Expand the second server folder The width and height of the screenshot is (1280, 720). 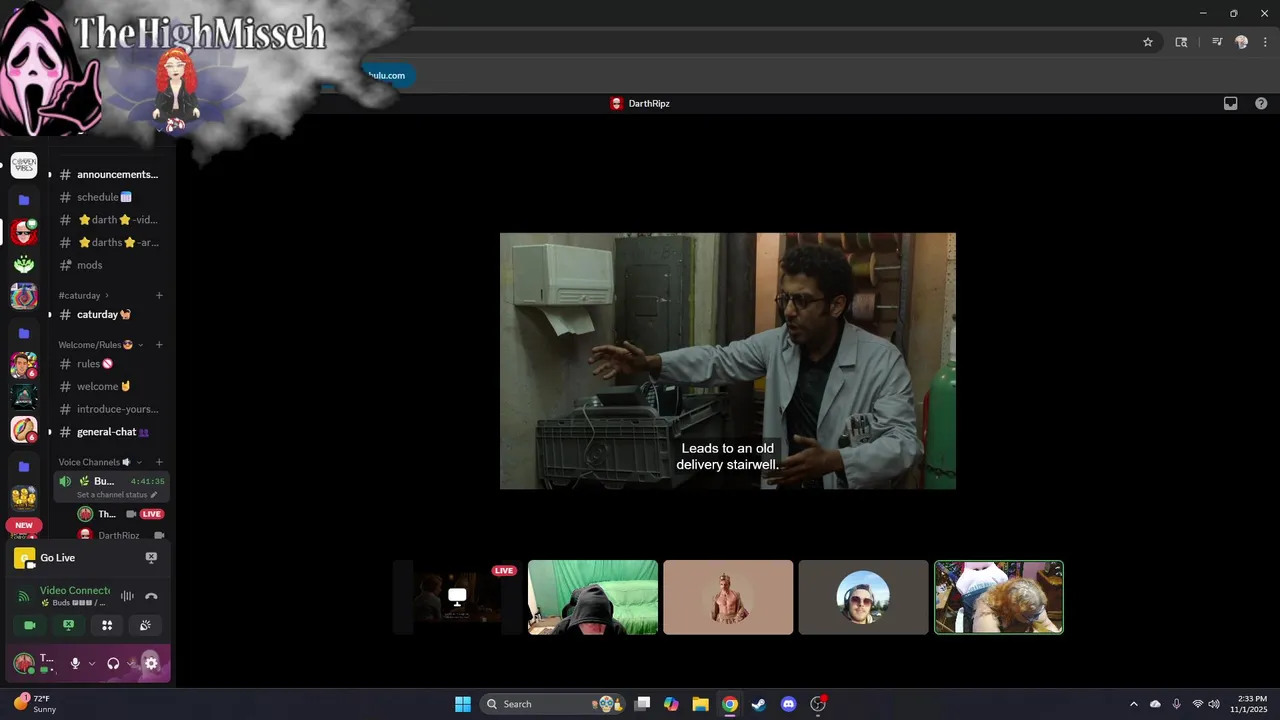[24, 333]
